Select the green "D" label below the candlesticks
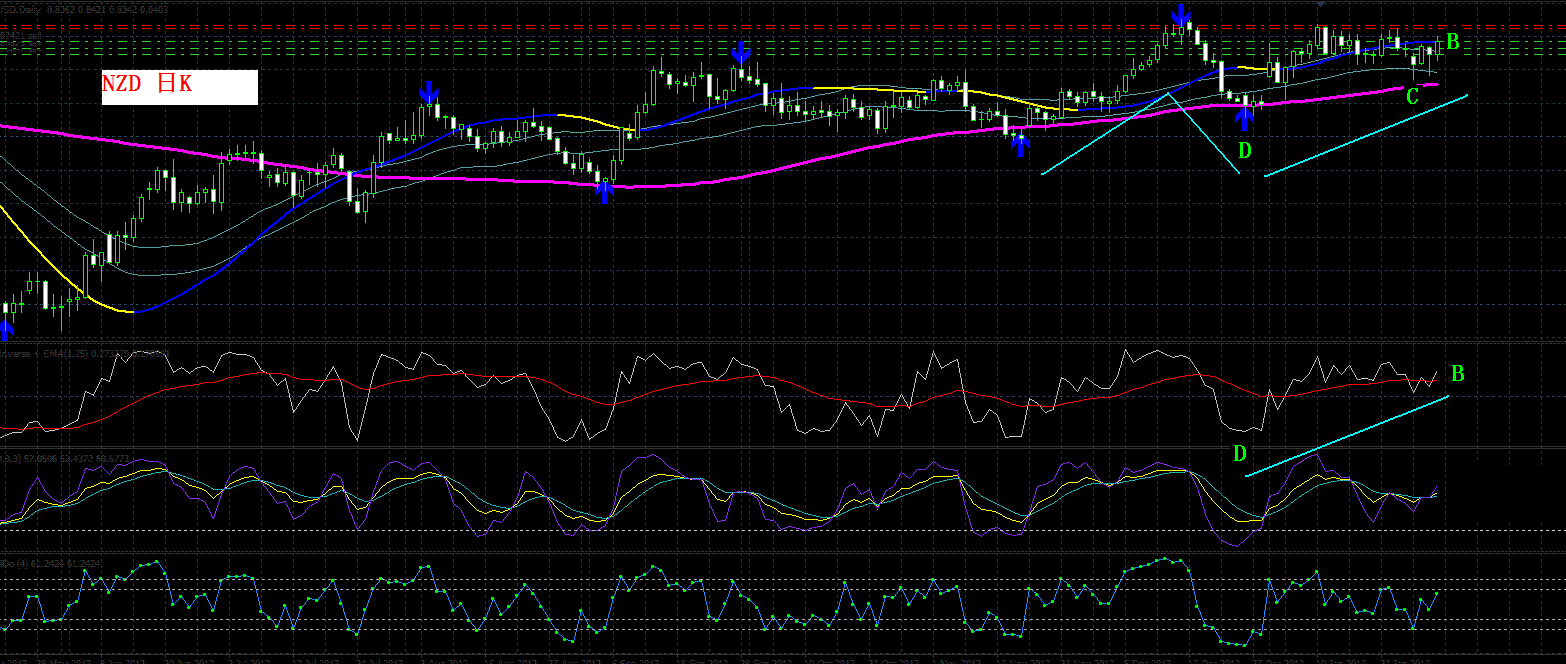The height and width of the screenshot is (664, 1566). click(1245, 150)
